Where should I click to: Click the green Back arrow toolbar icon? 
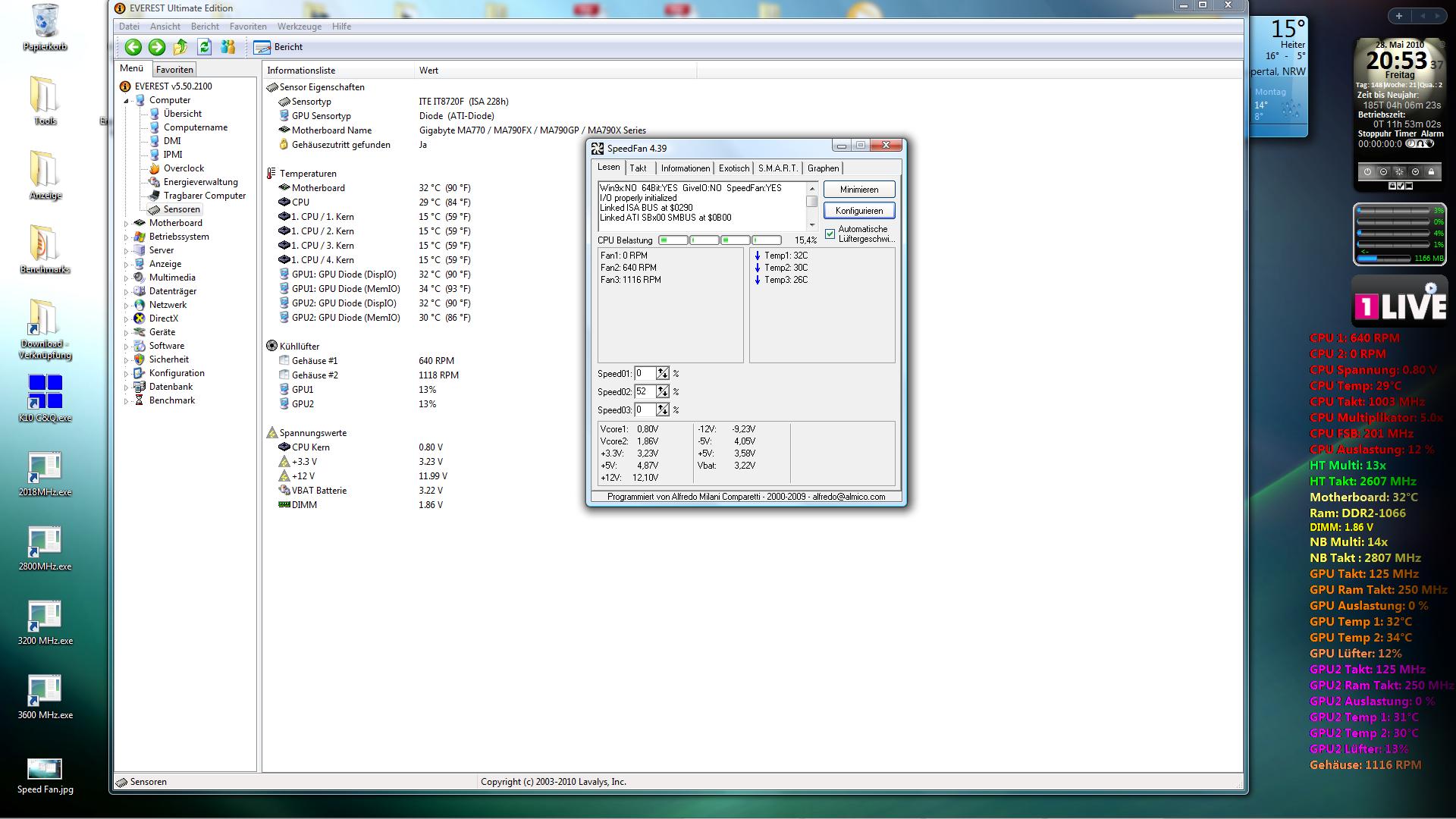(x=133, y=47)
